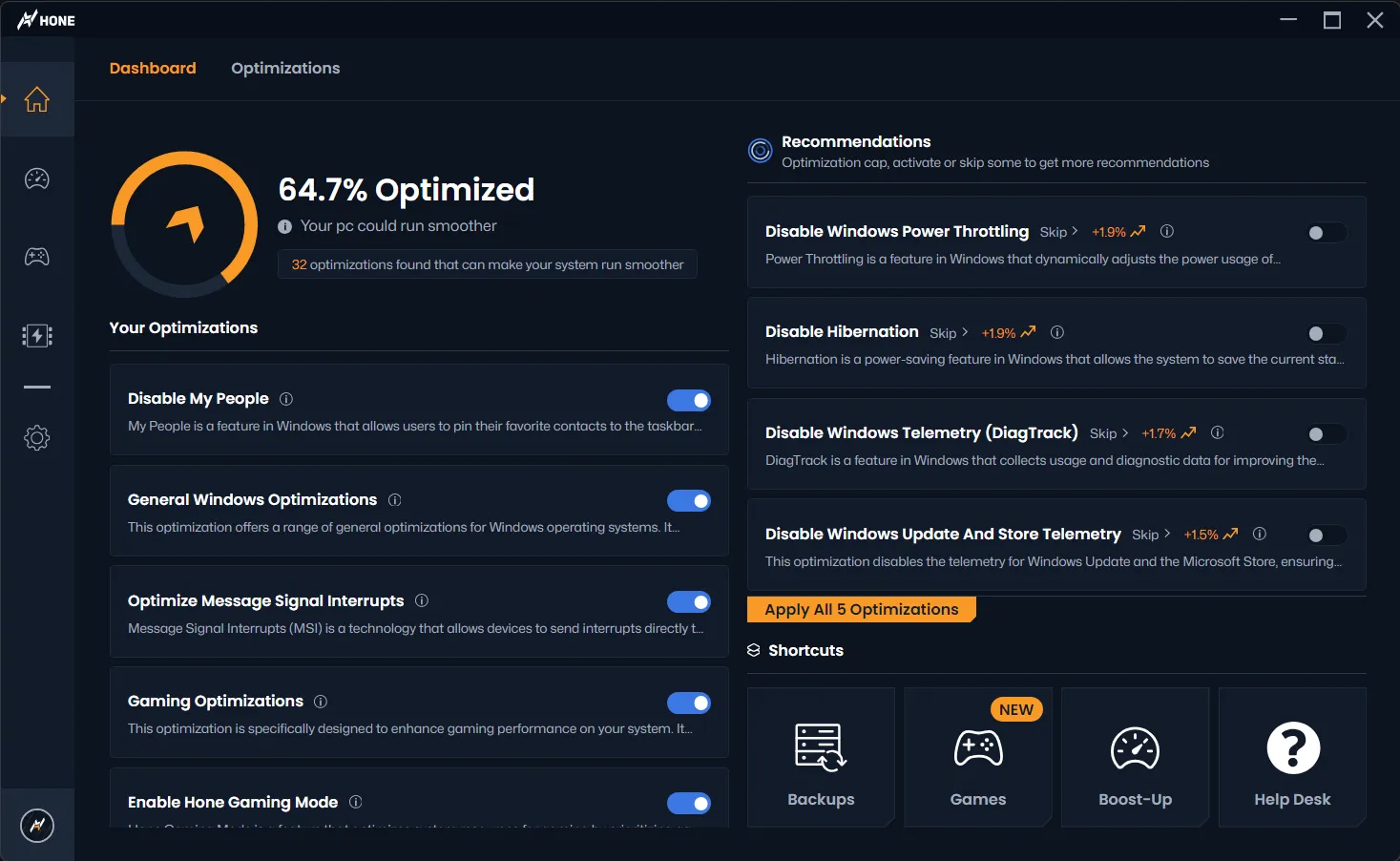Open the Home icon in sidebar
This screenshot has width=1400, height=861.
[37, 99]
